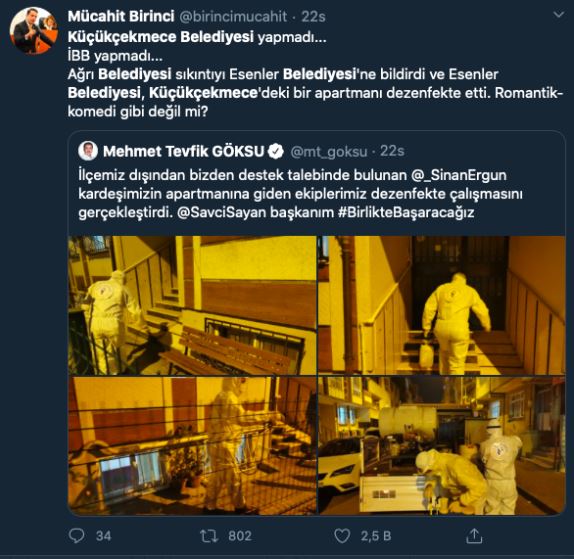Open the @mt_goksu handle in the quoted tweet
The image size is (574, 559).
point(328,152)
